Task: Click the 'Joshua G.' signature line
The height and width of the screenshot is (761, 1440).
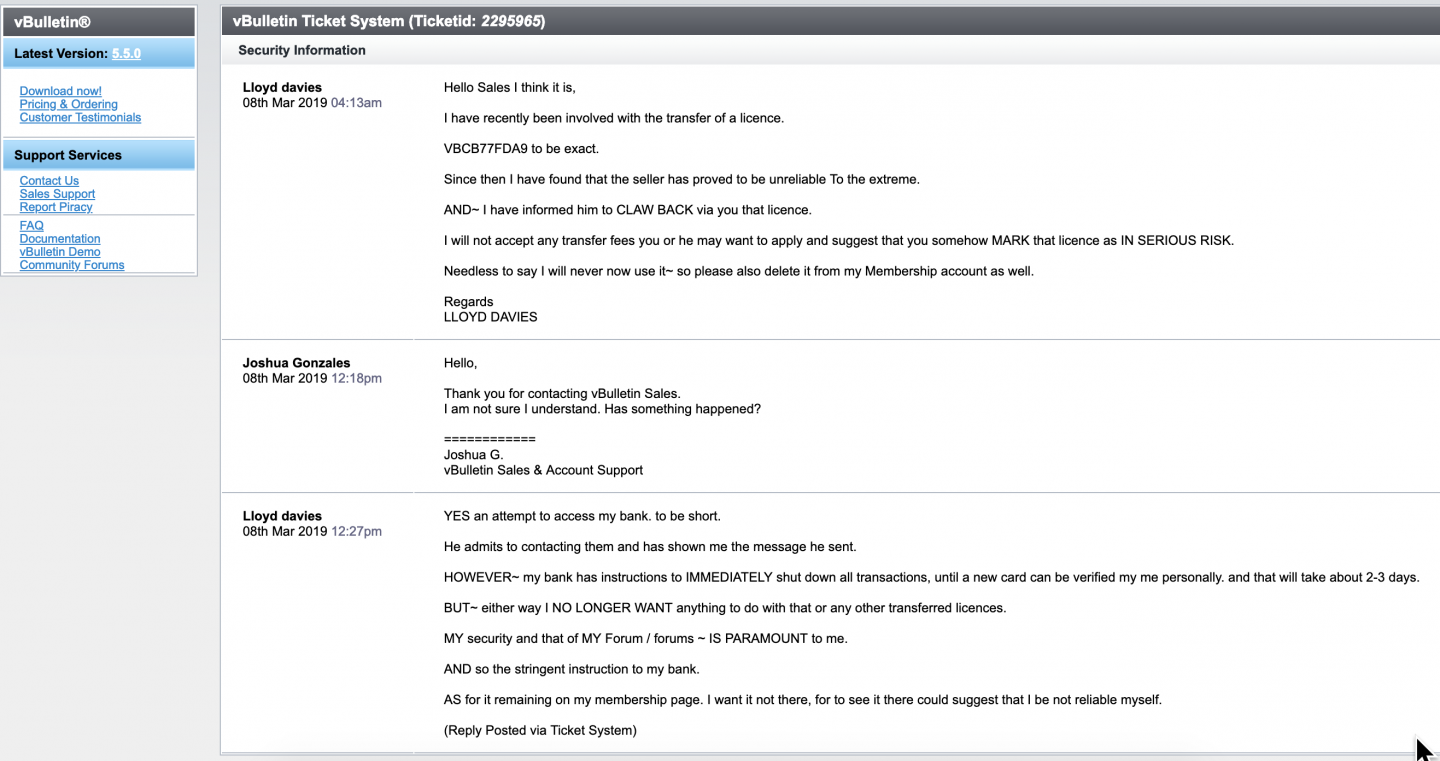Action: pyautogui.click(x=474, y=455)
